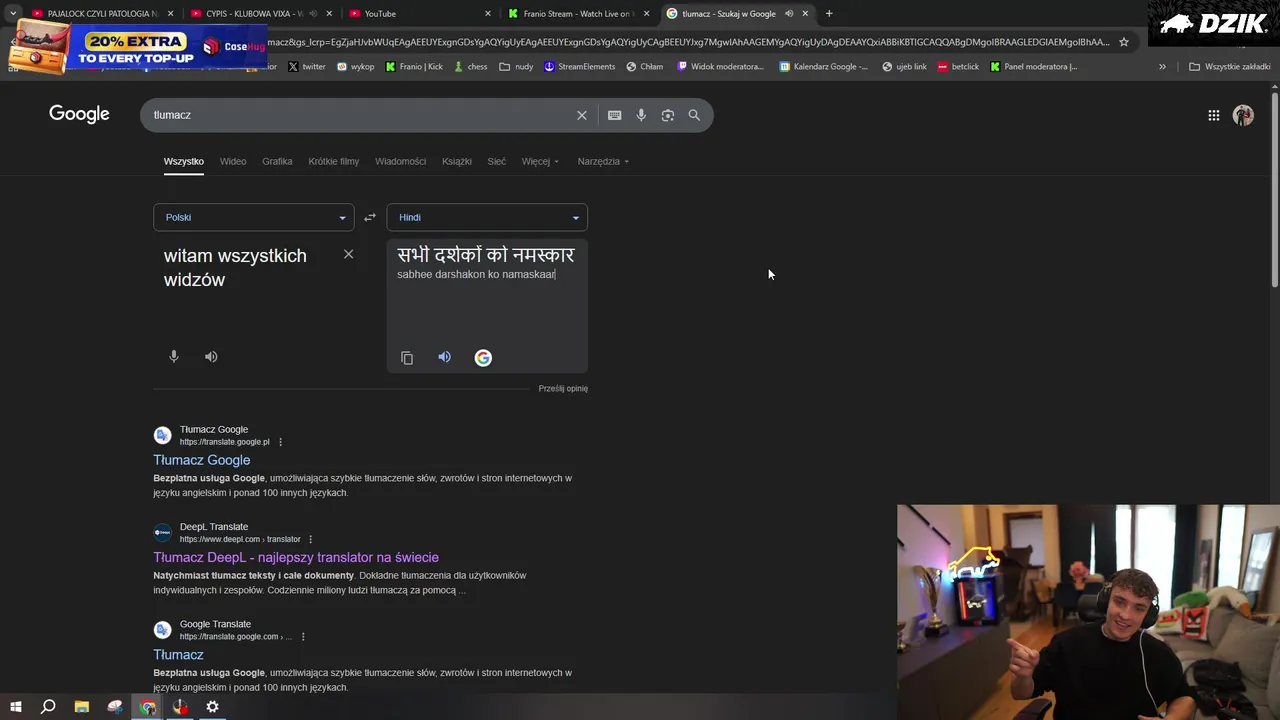Screen dimensions: 1280x720
Task: Translate by voice using source microphone
Action: tap(174, 356)
